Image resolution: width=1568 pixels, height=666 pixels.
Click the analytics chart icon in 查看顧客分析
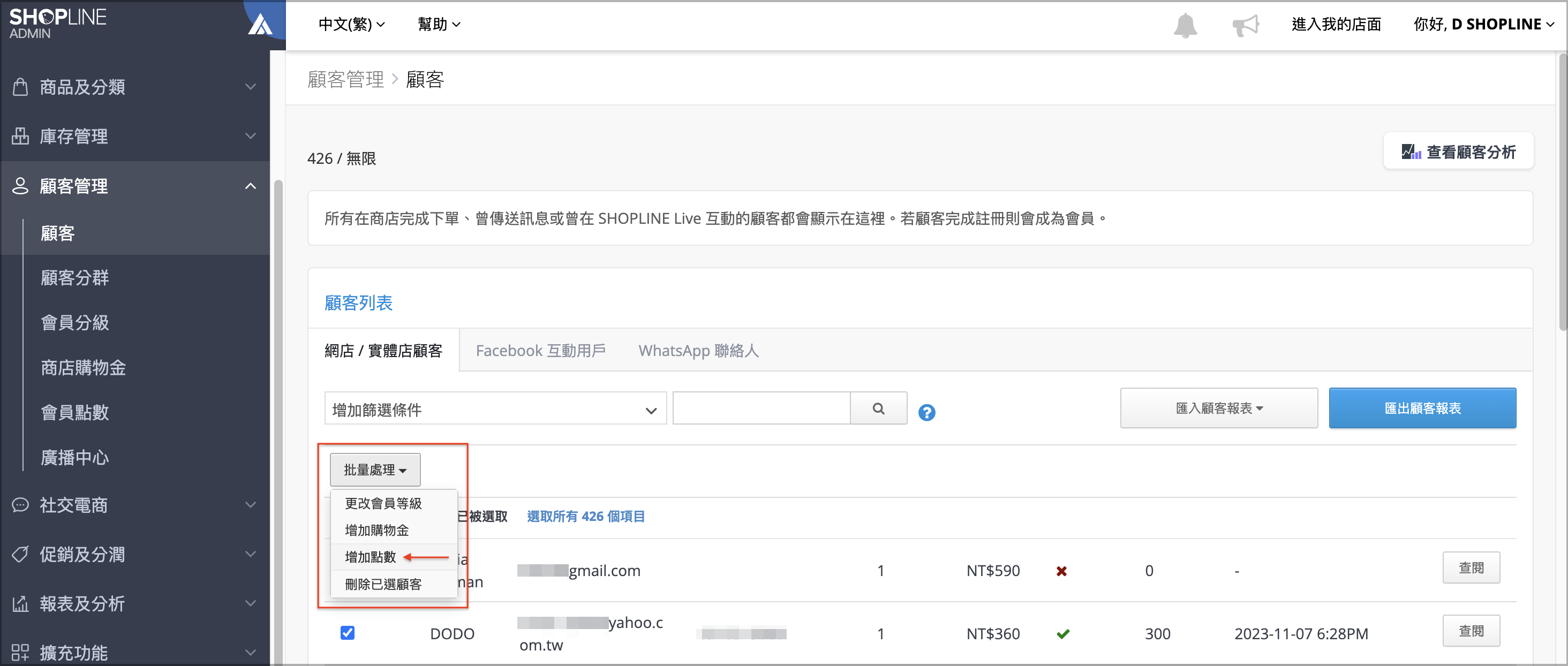[1411, 151]
